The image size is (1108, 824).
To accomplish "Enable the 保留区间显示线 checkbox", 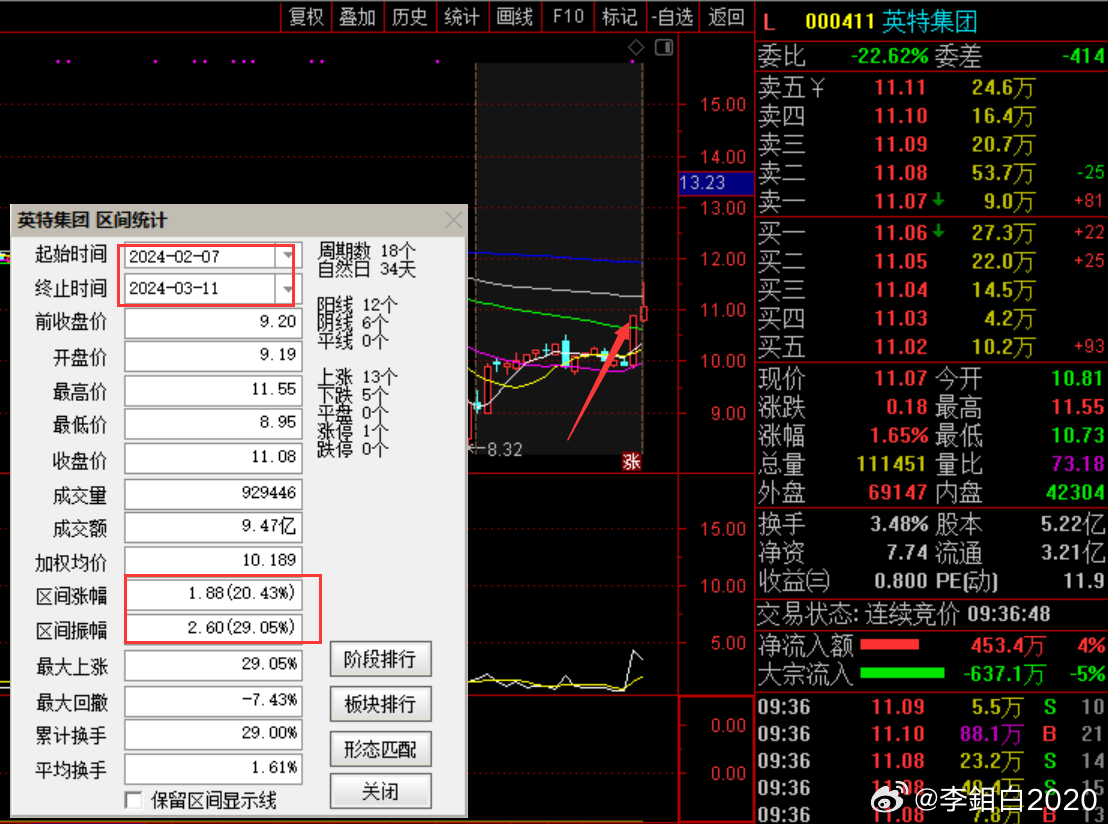I will click(x=133, y=800).
